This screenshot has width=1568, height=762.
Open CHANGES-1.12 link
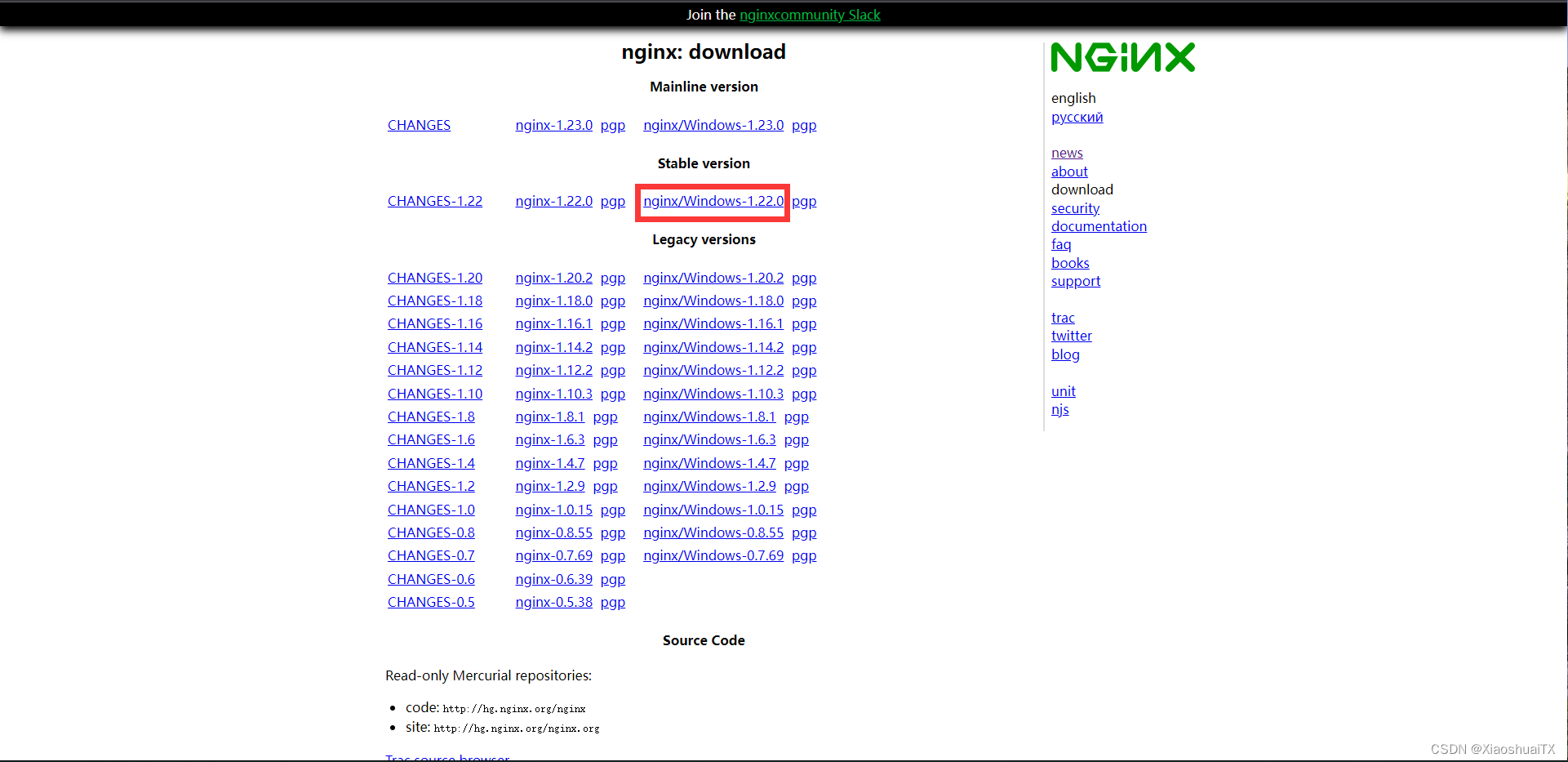coord(435,370)
